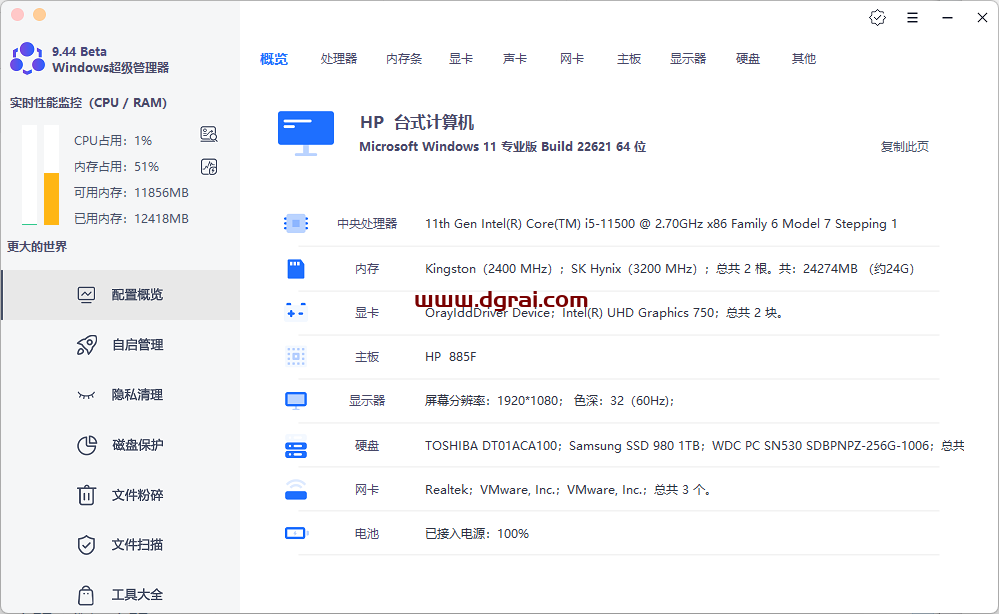
Task: Click the battery icon for 电池
Action: (x=296, y=533)
